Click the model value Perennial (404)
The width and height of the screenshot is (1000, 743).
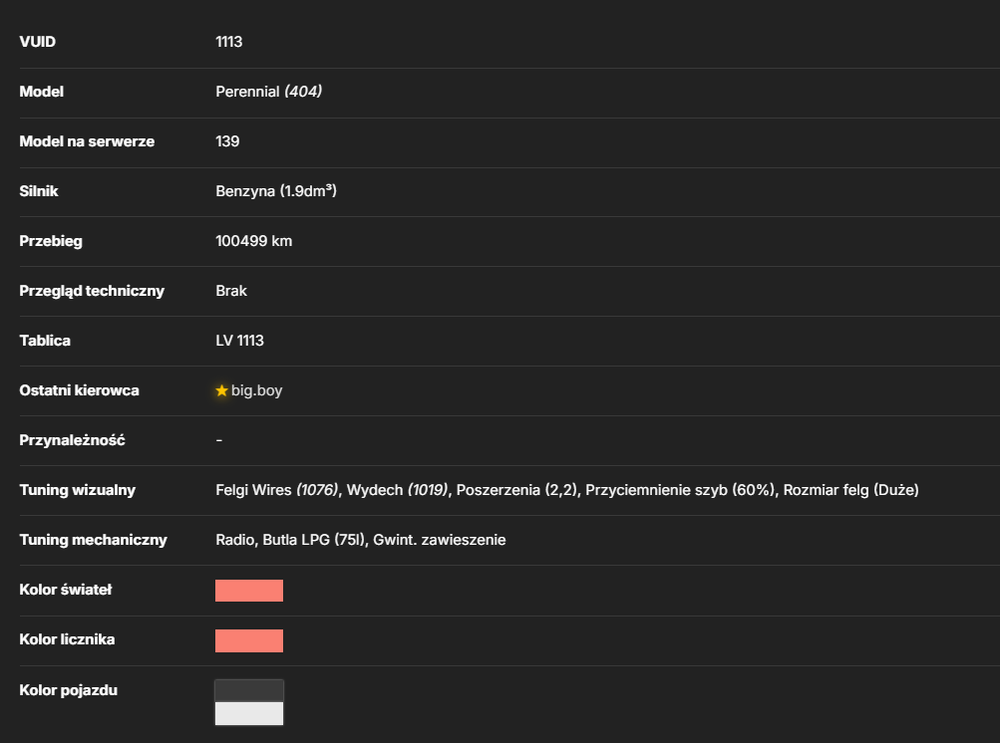pos(268,91)
